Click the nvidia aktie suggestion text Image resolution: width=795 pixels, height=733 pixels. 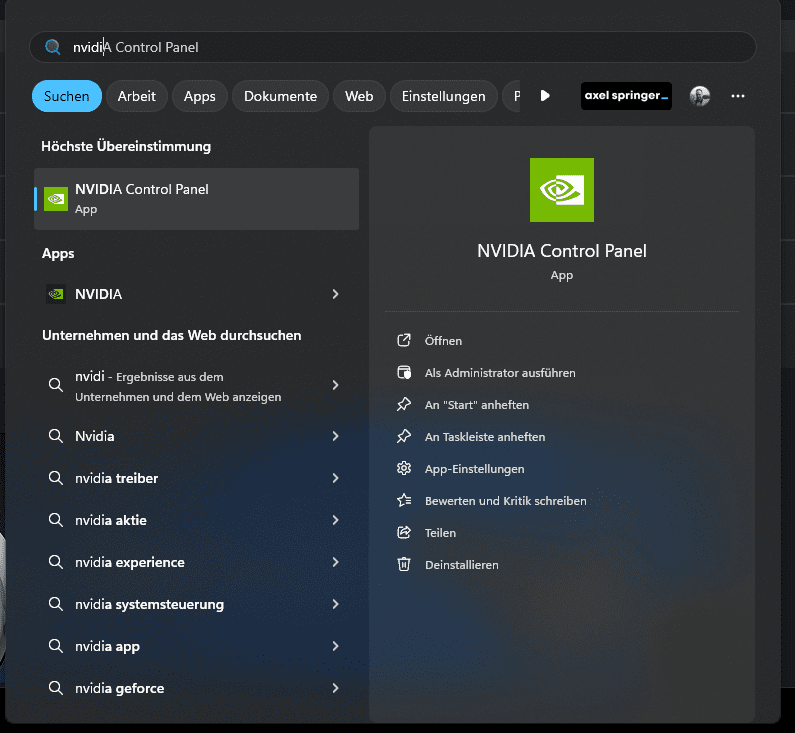[111, 520]
